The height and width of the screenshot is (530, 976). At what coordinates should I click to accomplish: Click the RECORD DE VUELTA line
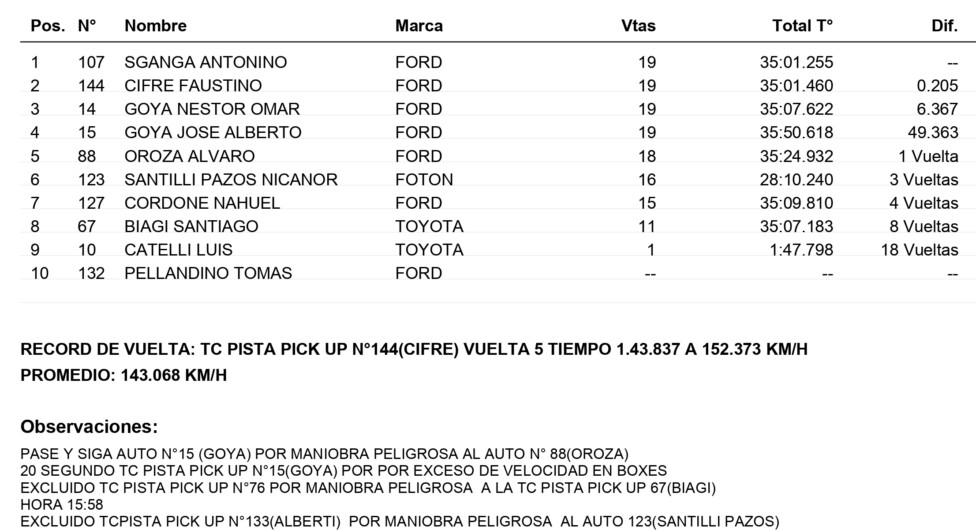414,349
